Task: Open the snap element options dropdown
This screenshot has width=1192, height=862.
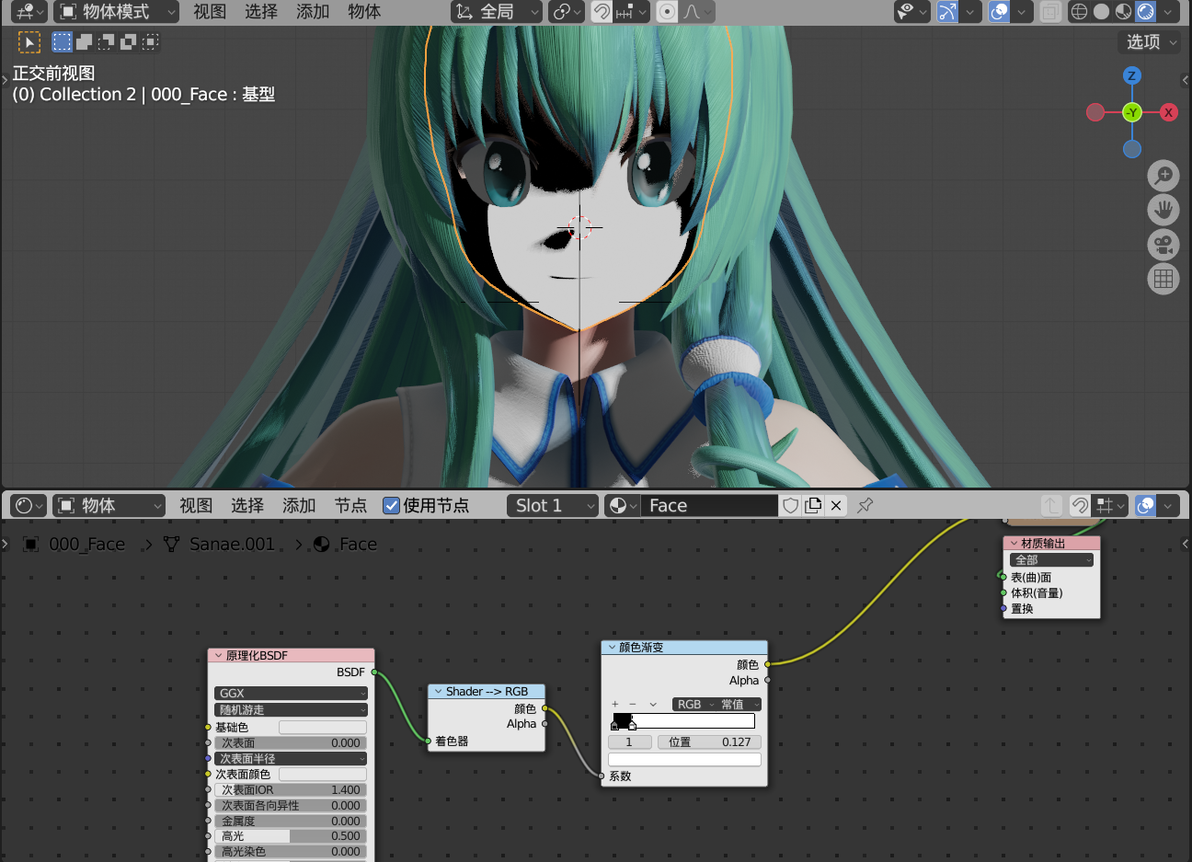Action: pos(631,11)
